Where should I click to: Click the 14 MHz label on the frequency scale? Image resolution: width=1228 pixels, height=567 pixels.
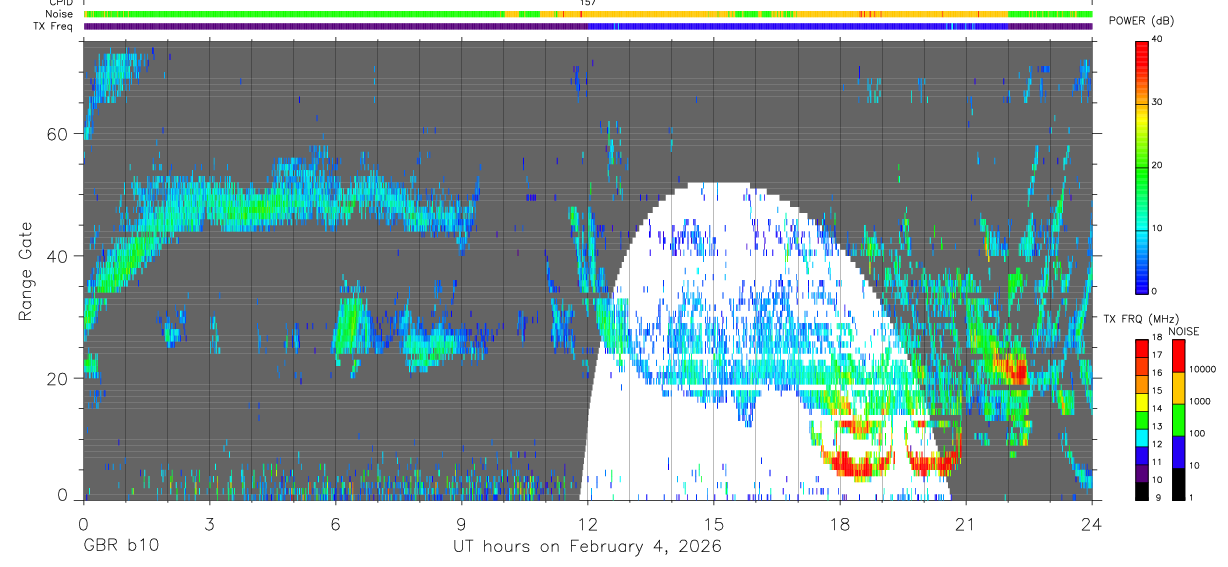[x=1155, y=408]
